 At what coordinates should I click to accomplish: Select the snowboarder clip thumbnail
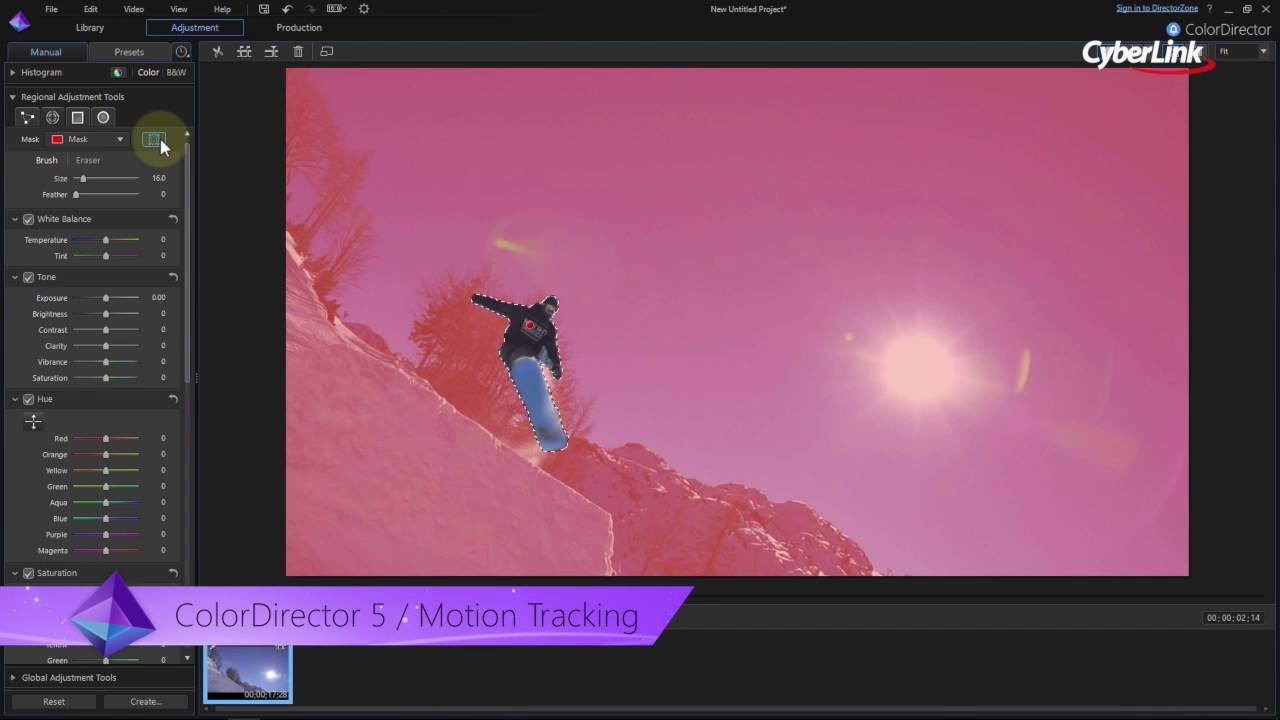(x=248, y=673)
